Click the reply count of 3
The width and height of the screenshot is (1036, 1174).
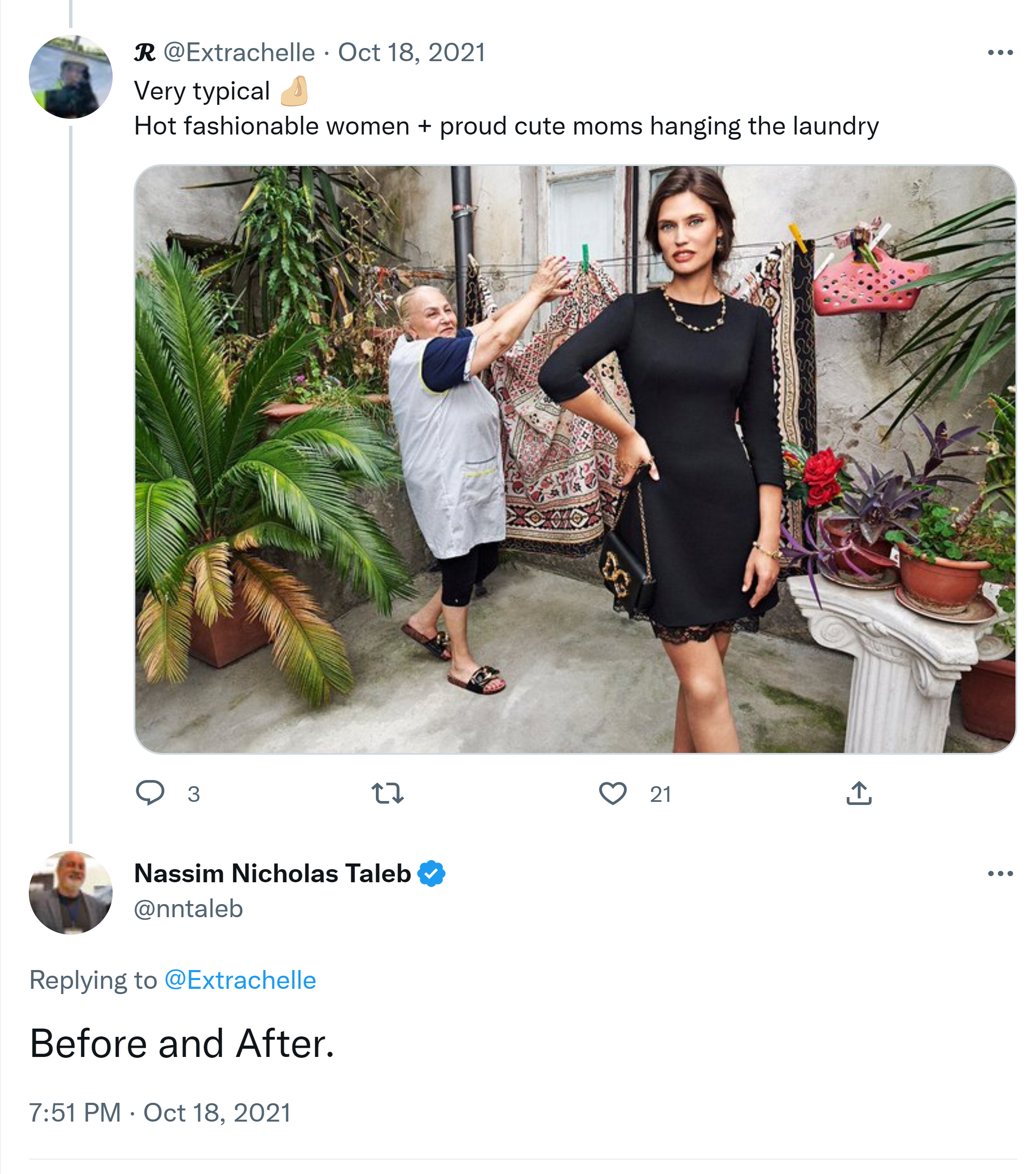point(193,794)
